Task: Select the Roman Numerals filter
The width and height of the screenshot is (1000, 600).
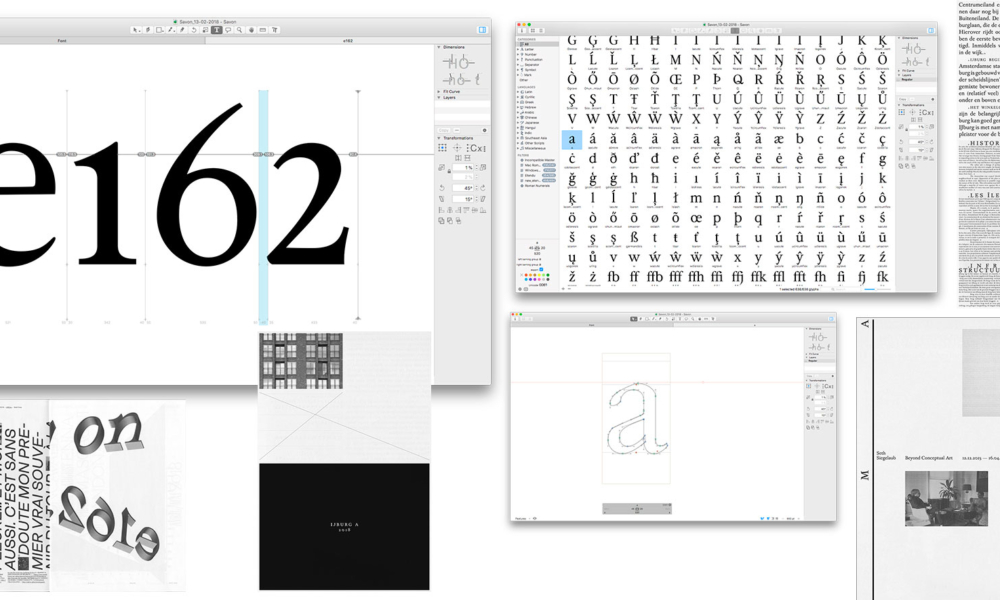Action: tap(536, 186)
